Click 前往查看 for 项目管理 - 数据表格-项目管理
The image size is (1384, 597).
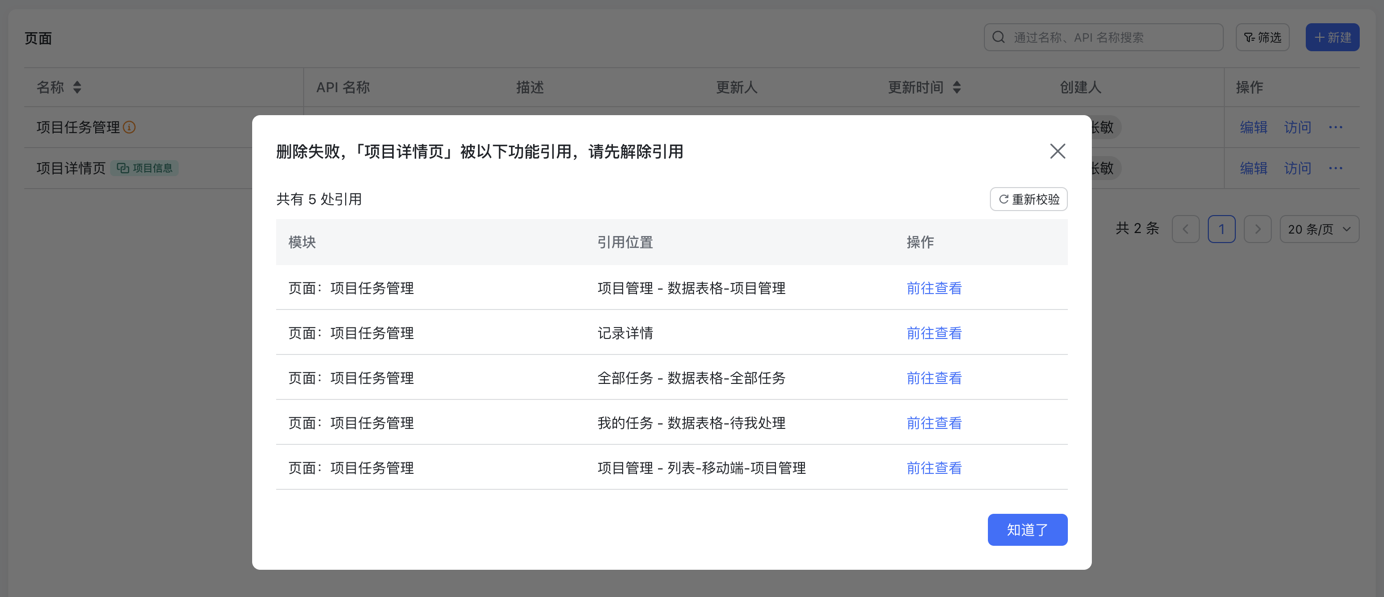pos(934,288)
